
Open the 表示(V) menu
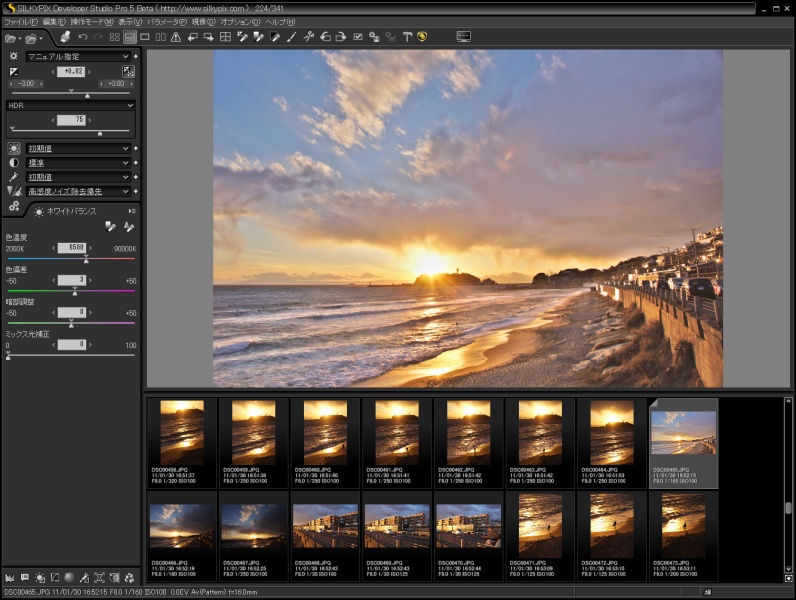[x=130, y=22]
